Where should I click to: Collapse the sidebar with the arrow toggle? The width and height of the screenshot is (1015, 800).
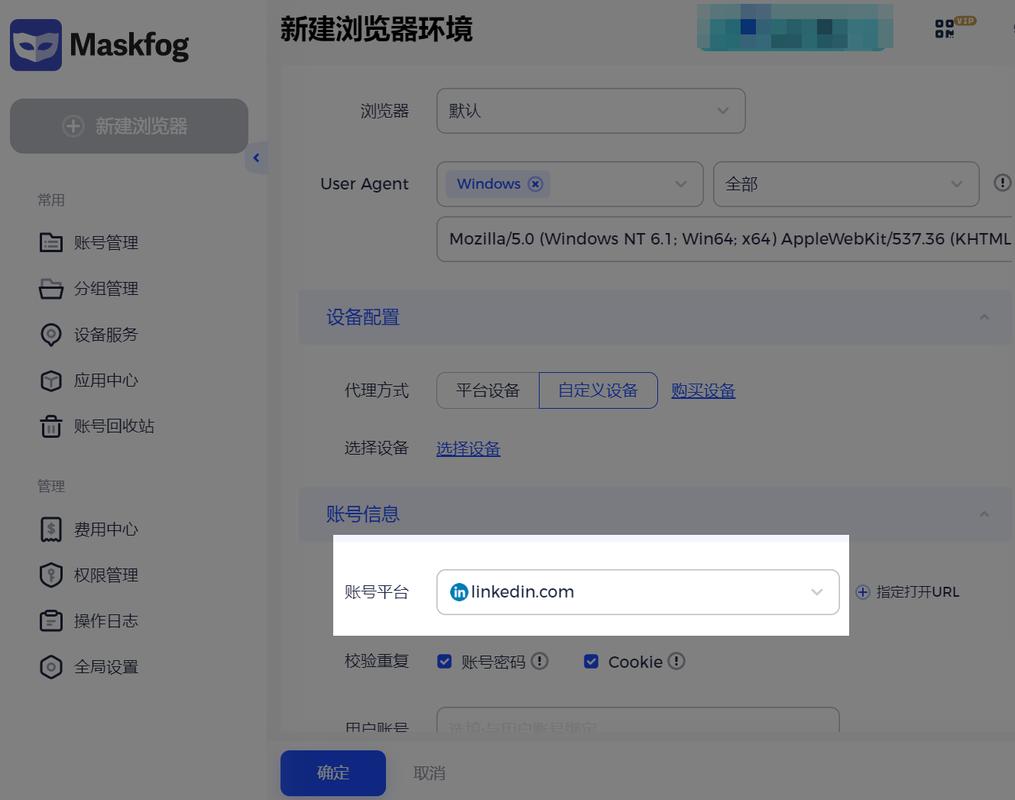pos(257,157)
